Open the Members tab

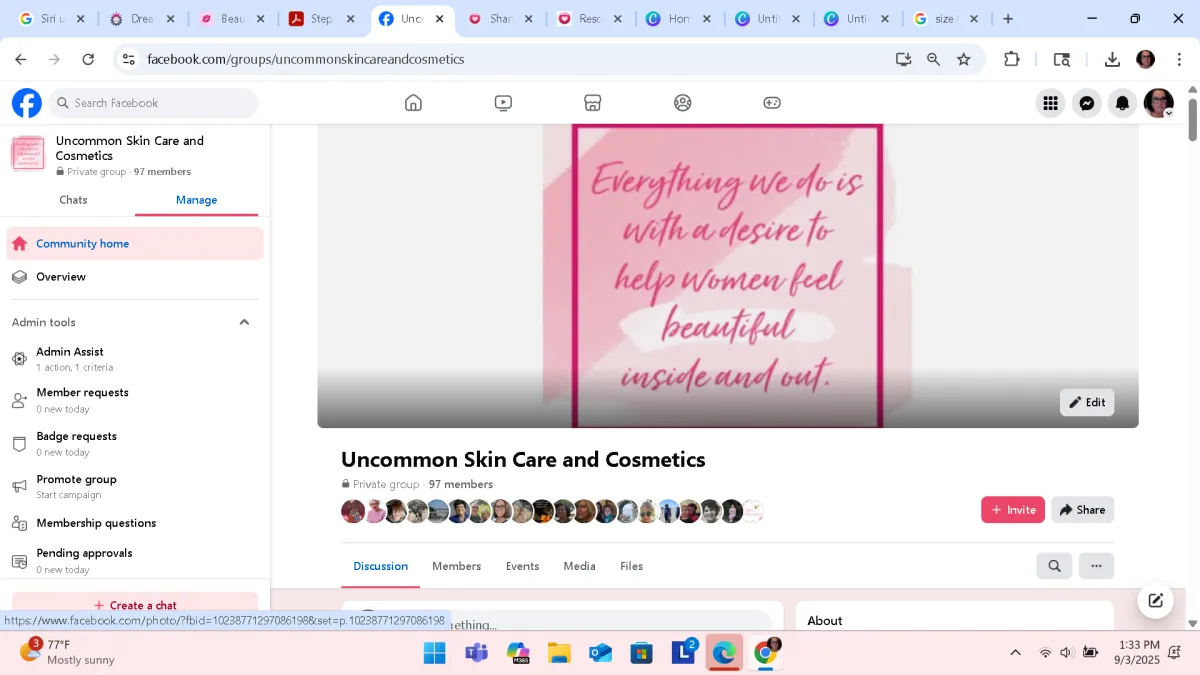click(456, 566)
